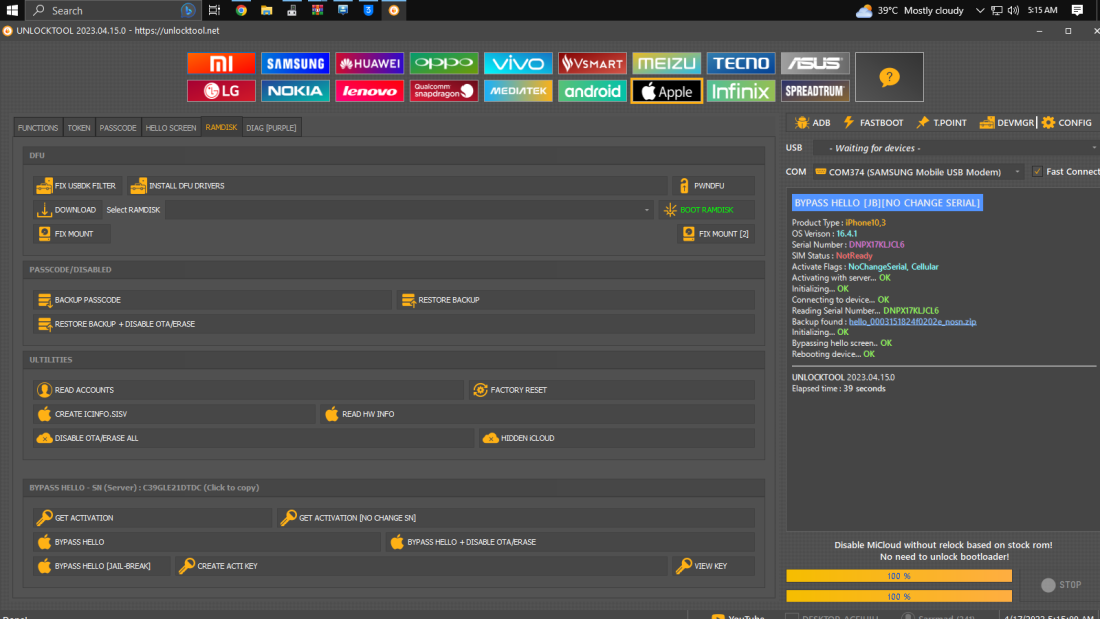The height and width of the screenshot is (619, 1100).
Task: Open the HELLO SCREEN tab
Action: pos(170,128)
